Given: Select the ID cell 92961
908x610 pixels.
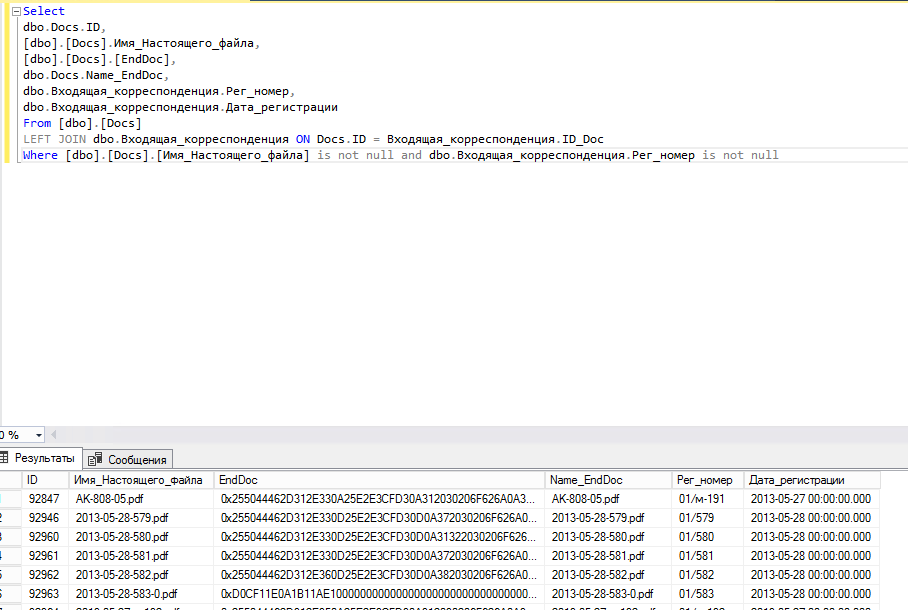Looking at the screenshot, I should click(45, 556).
